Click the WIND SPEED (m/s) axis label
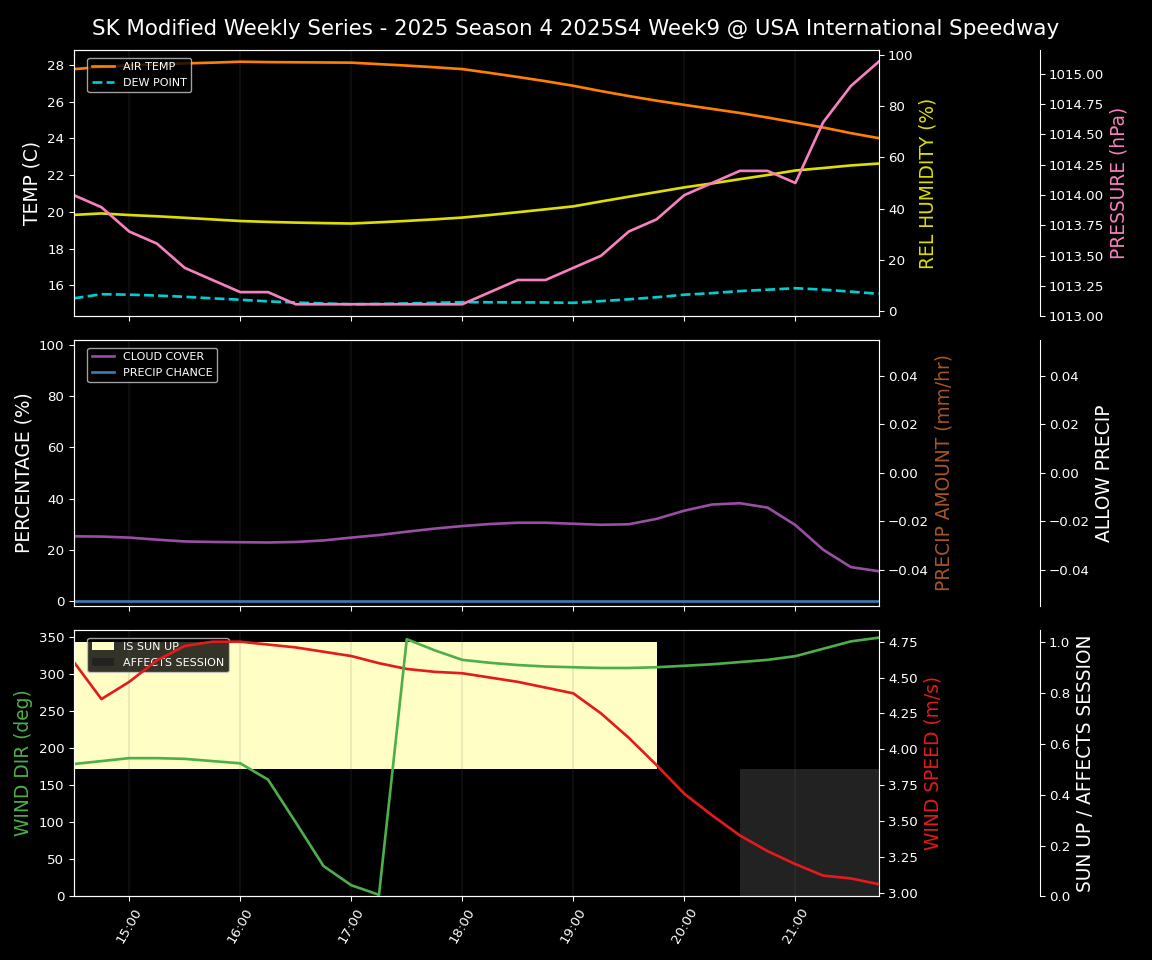 pyautogui.click(x=932, y=762)
